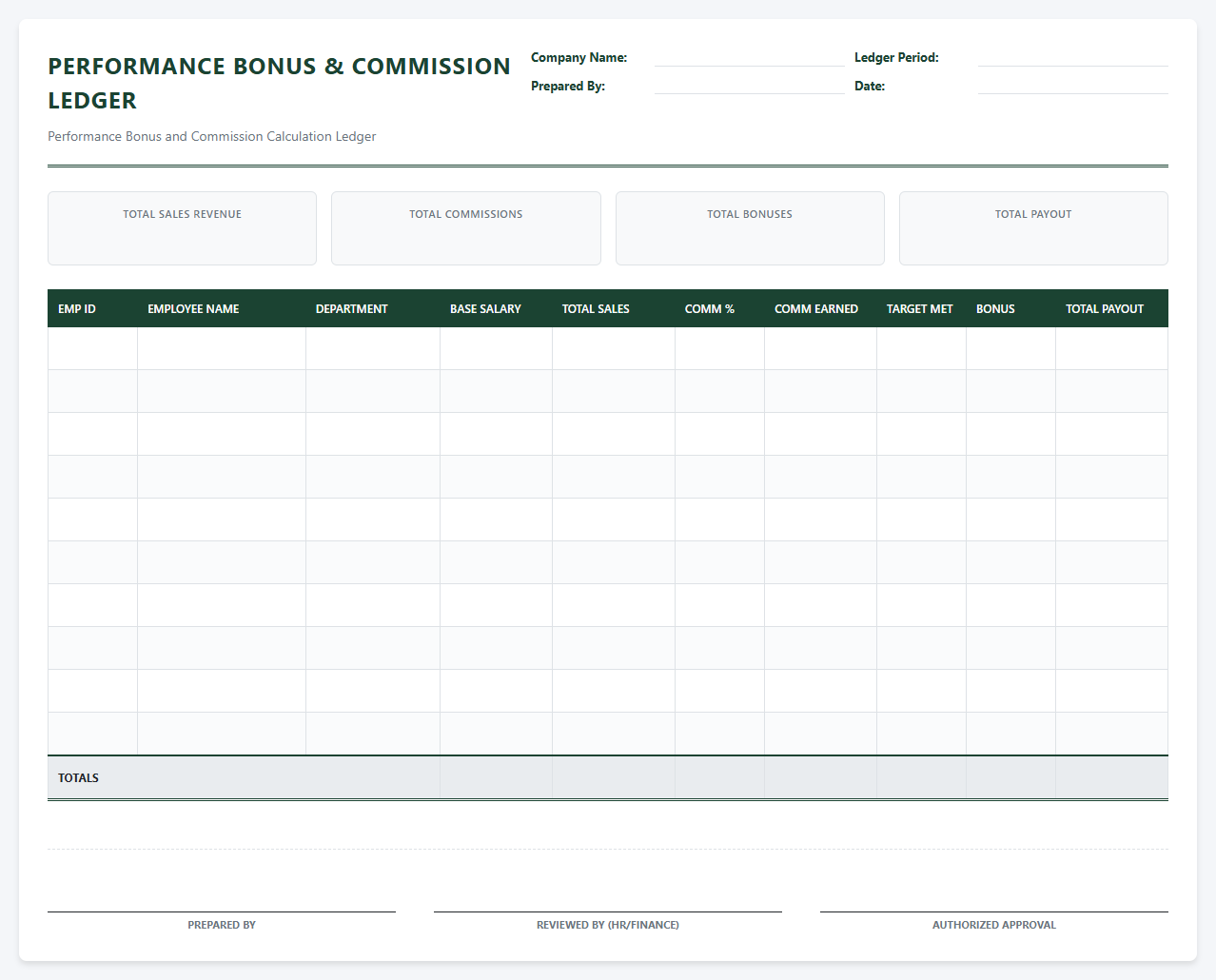Click the Total Payout cell in Totals row
This screenshot has height=980, width=1216.
(x=1111, y=777)
